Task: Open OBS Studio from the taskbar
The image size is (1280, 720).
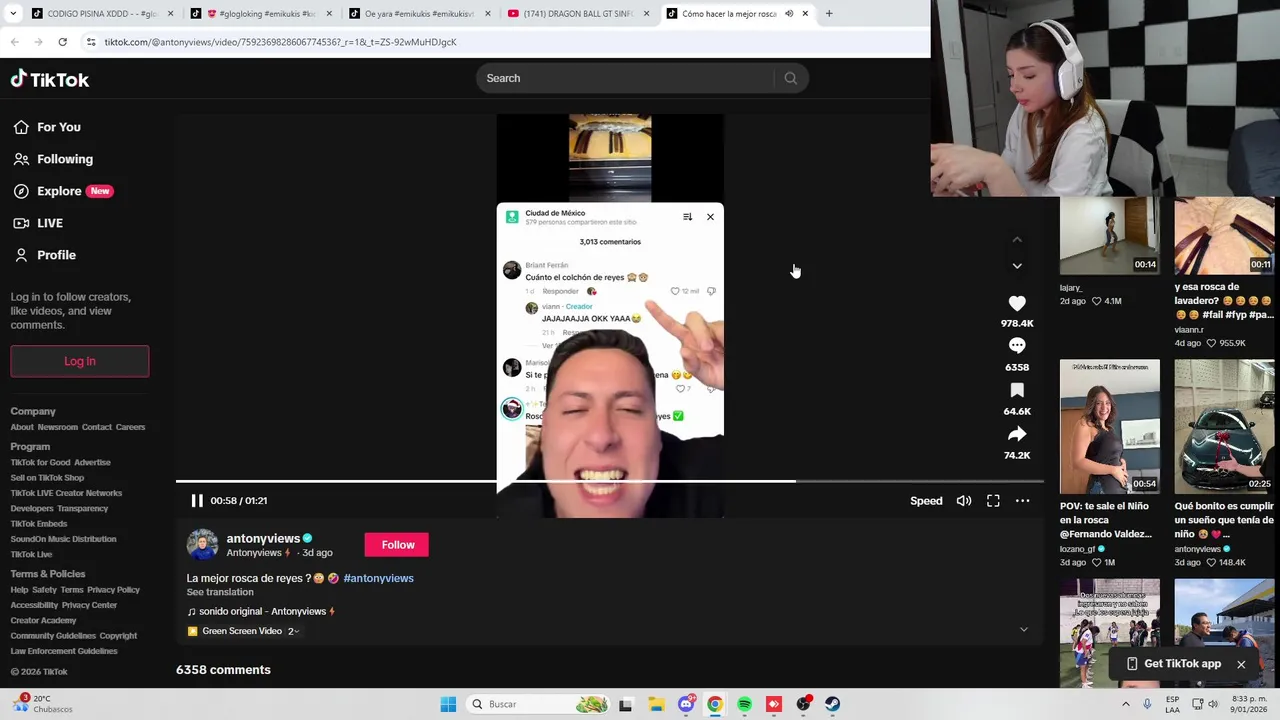Action: [803, 704]
